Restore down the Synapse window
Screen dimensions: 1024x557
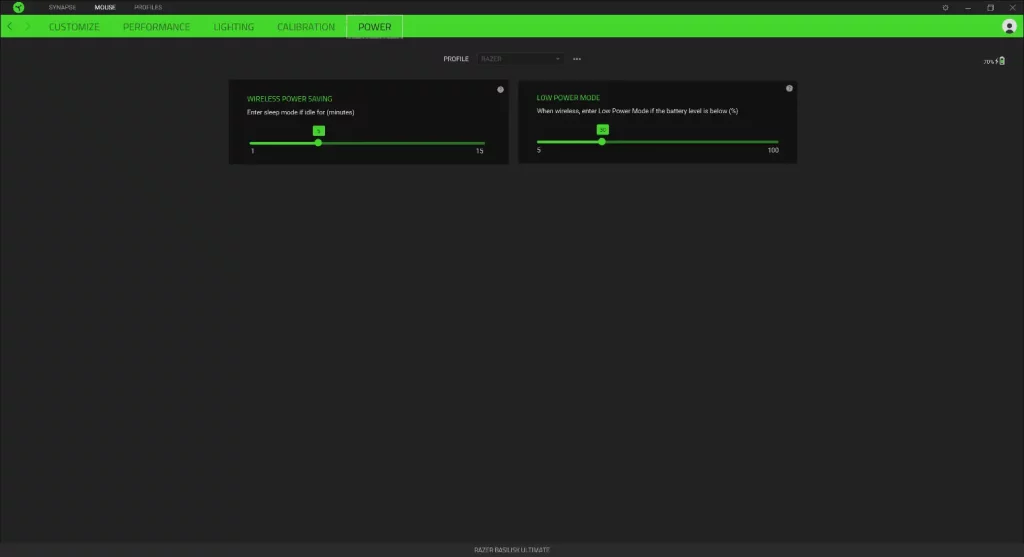990,7
